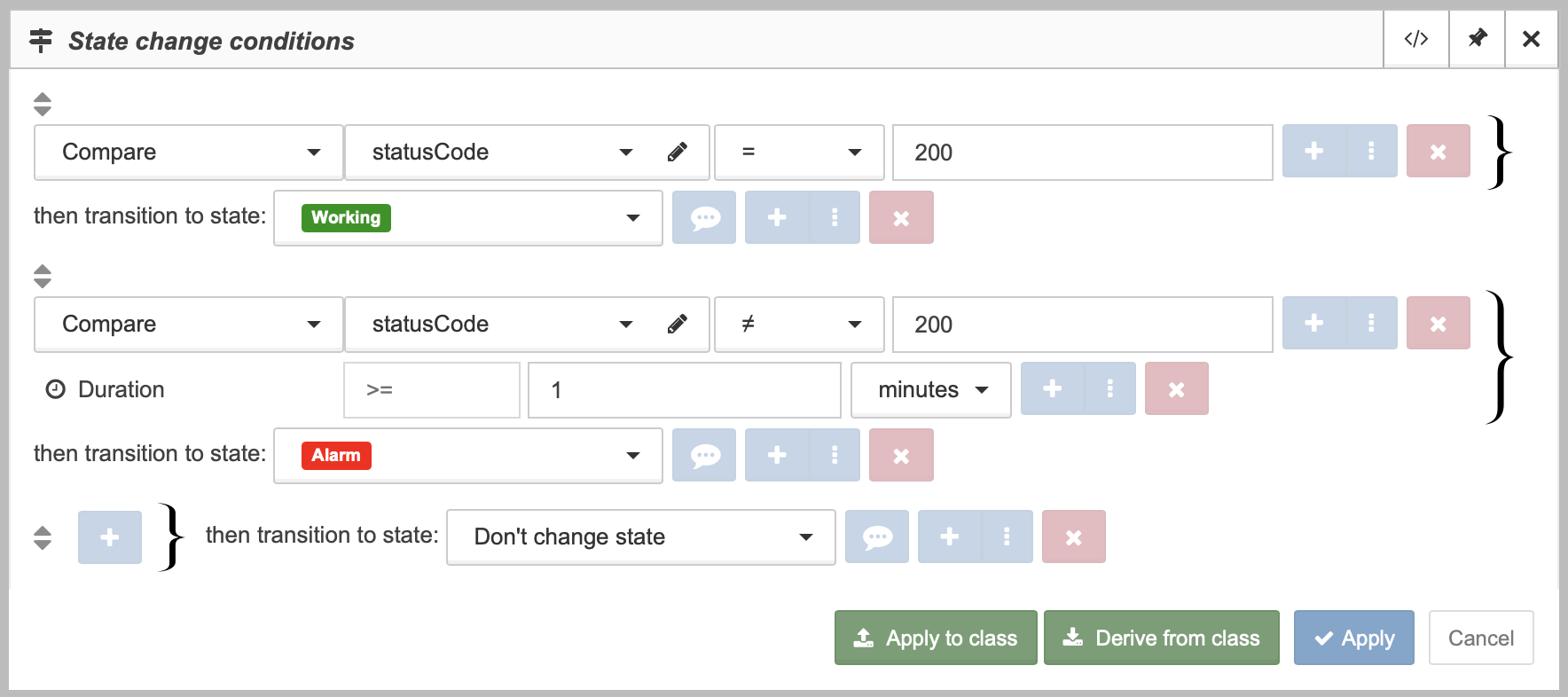Edit statusCode property with first pencil icon

point(678,153)
